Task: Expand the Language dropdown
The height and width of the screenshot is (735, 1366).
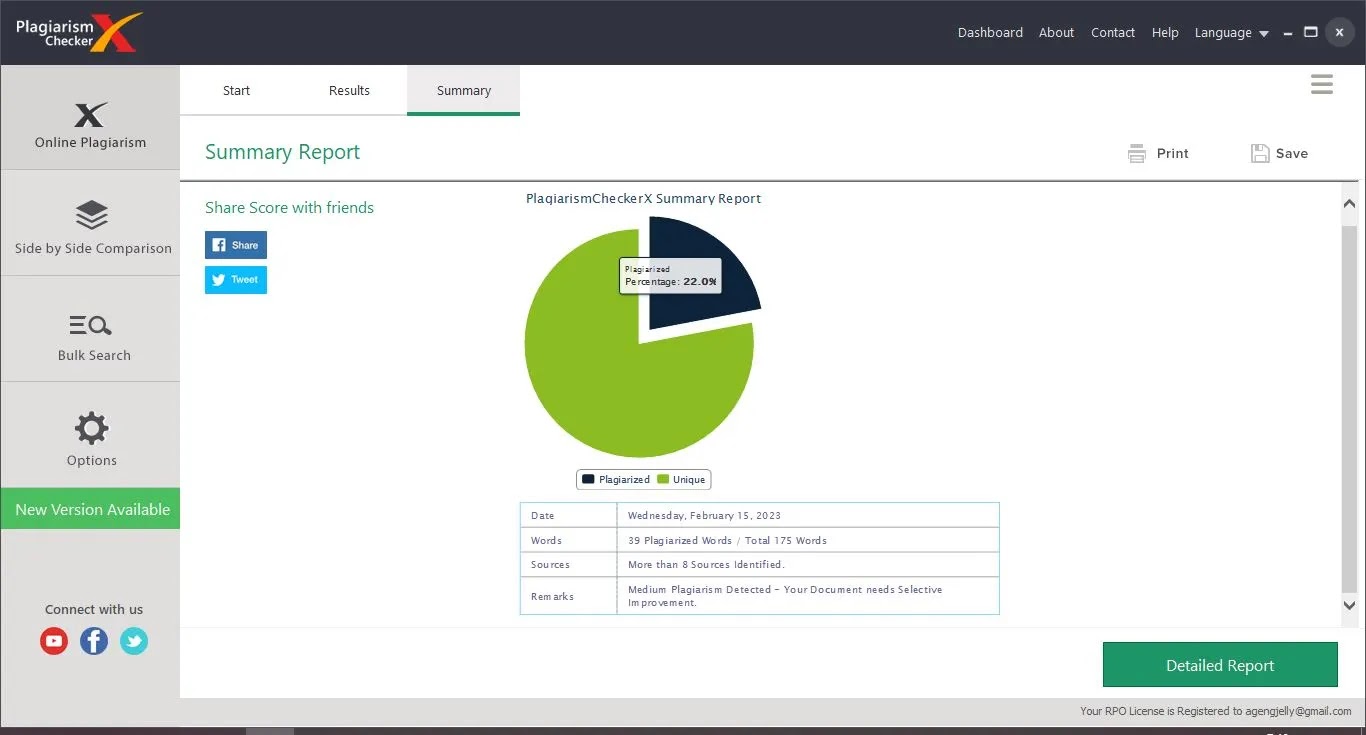Action: click(x=1232, y=32)
